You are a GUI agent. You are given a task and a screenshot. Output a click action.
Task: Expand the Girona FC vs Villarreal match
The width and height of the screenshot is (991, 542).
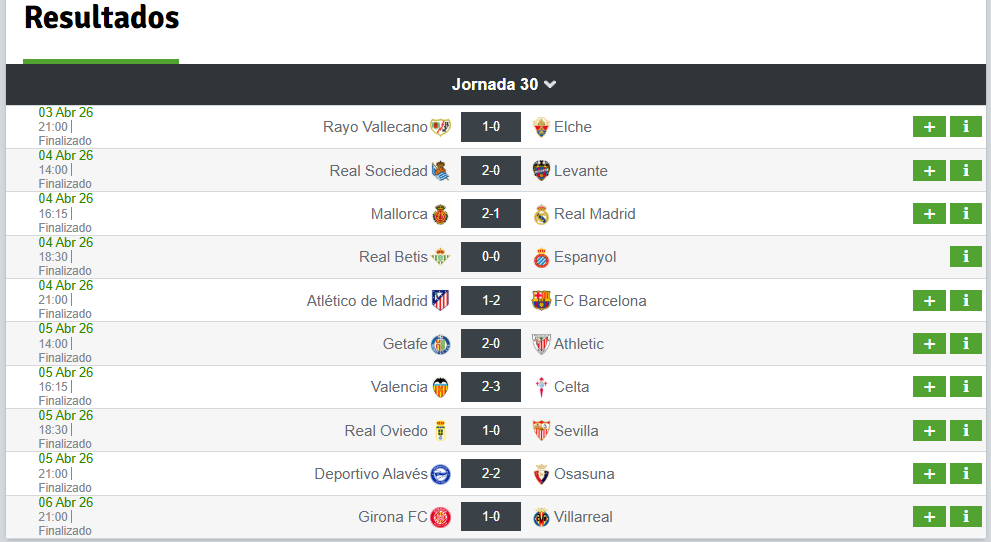pos(929,517)
